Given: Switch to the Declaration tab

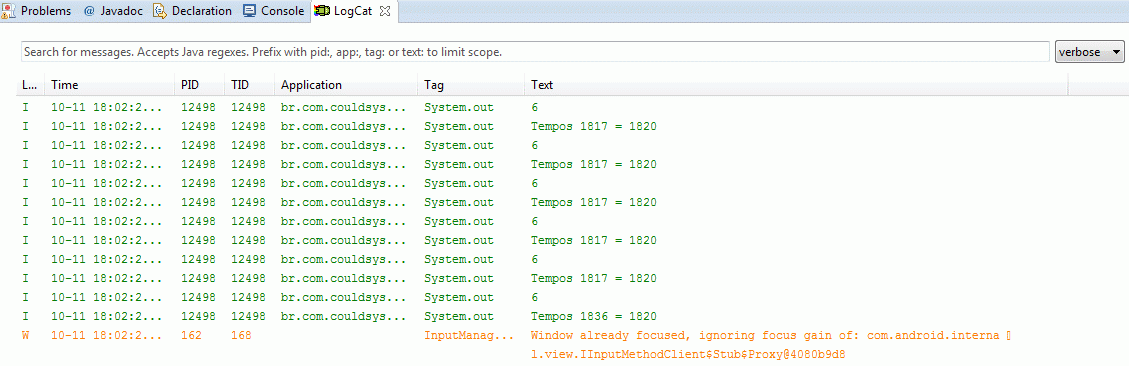Looking at the screenshot, I should (193, 11).
